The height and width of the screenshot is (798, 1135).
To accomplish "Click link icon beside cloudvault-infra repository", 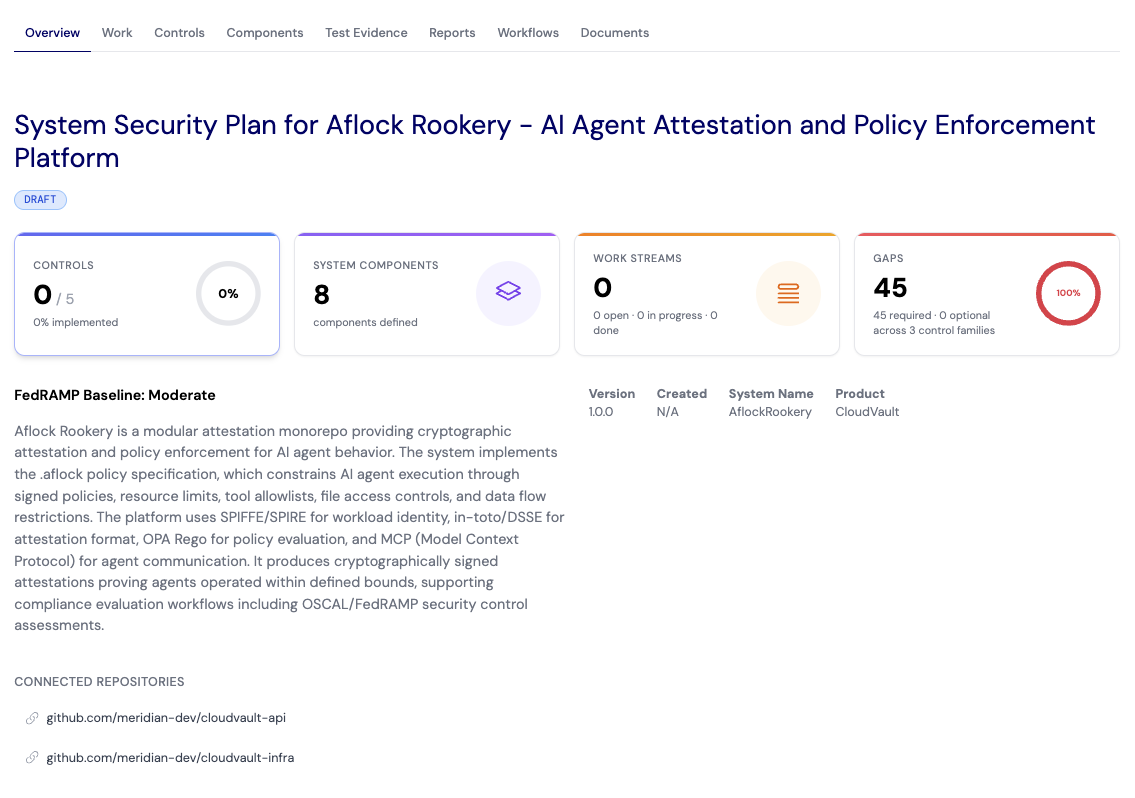I will [32, 757].
